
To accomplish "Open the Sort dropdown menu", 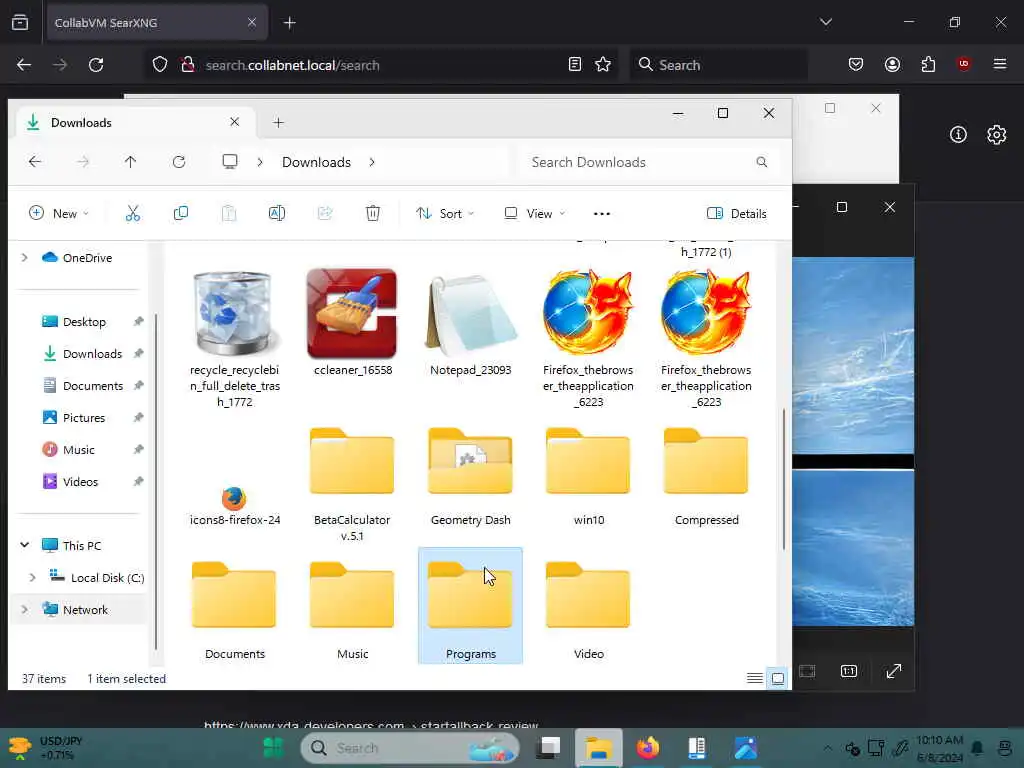I will [x=445, y=214].
